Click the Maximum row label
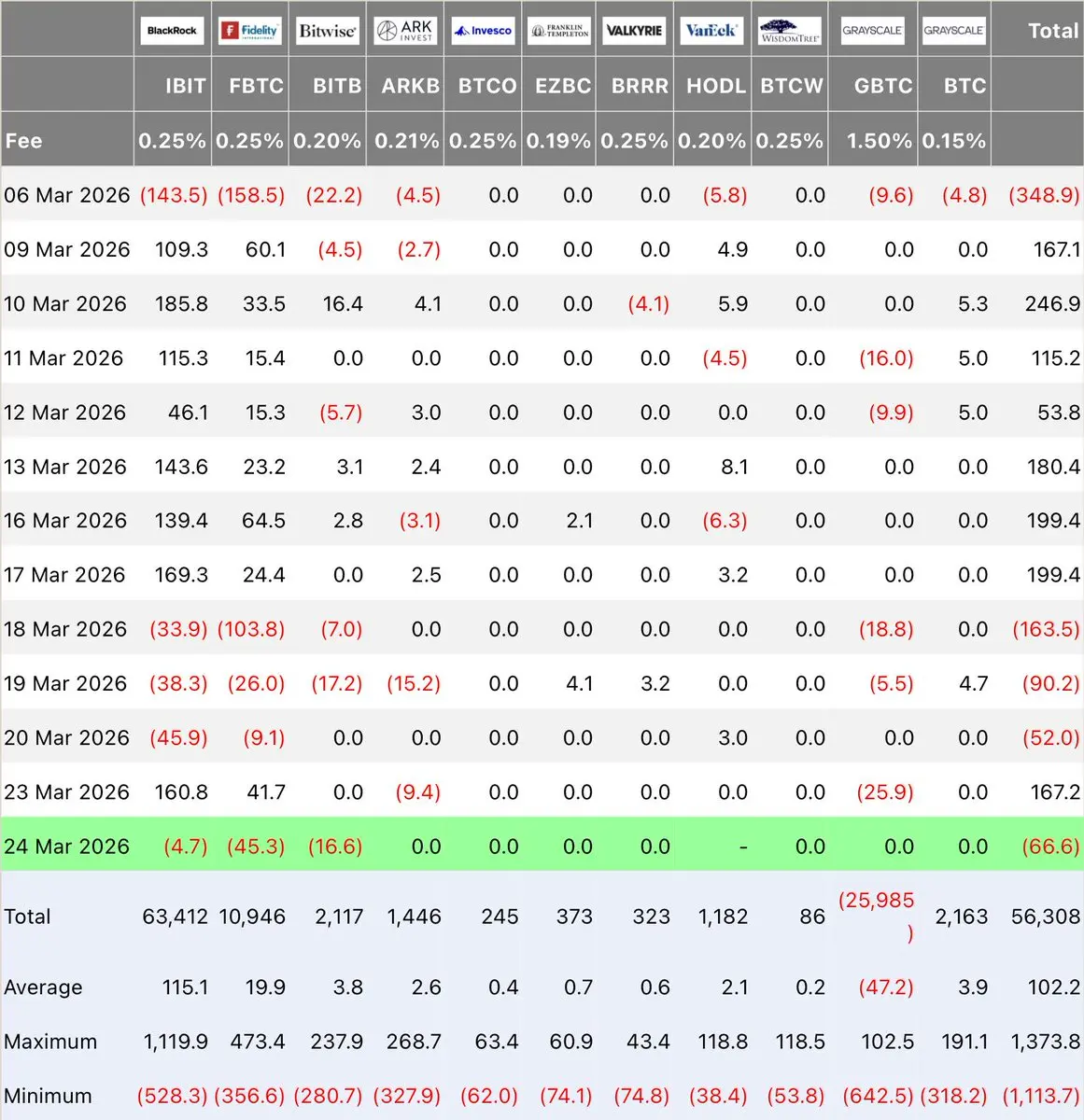 50,1042
